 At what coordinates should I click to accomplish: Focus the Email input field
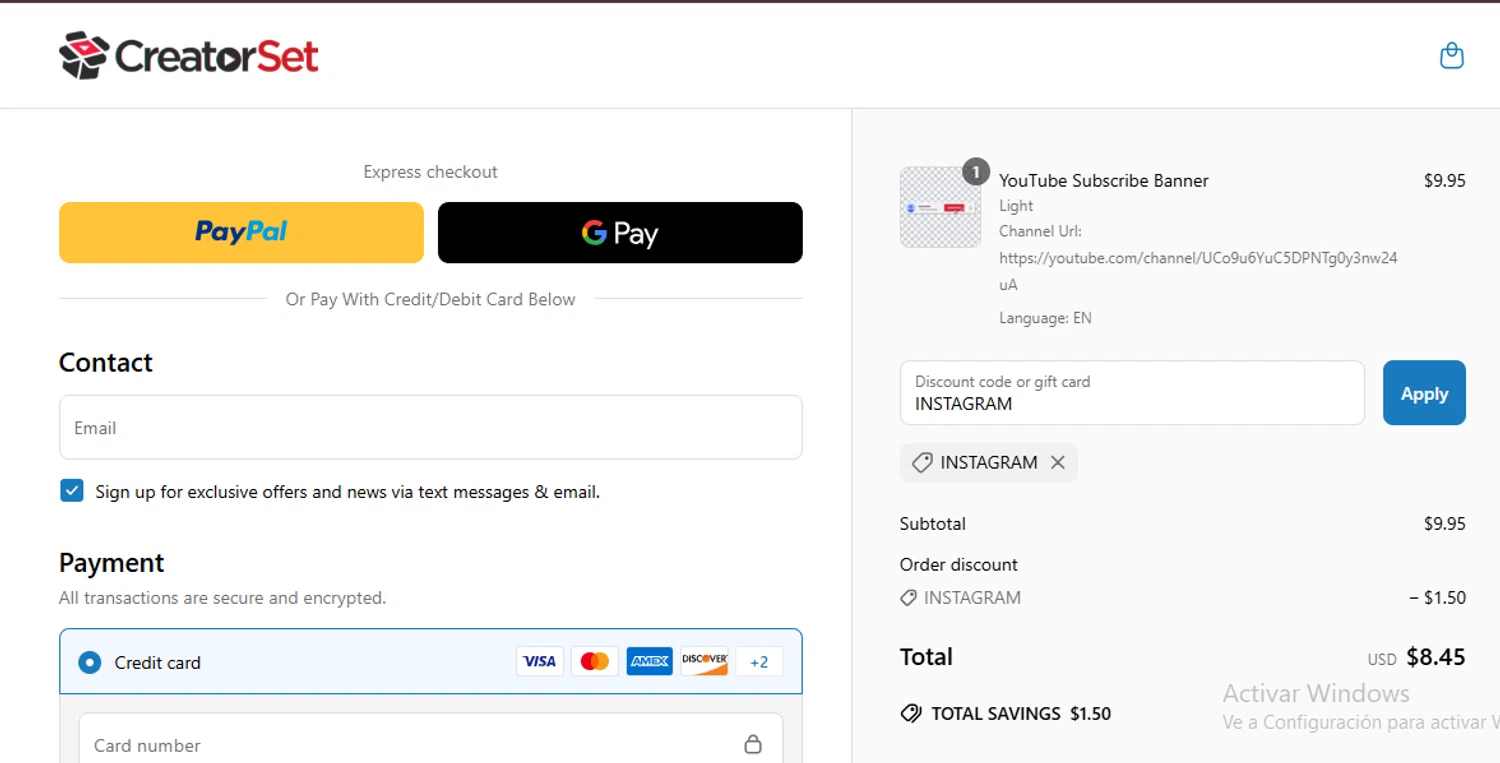pyautogui.click(x=431, y=427)
